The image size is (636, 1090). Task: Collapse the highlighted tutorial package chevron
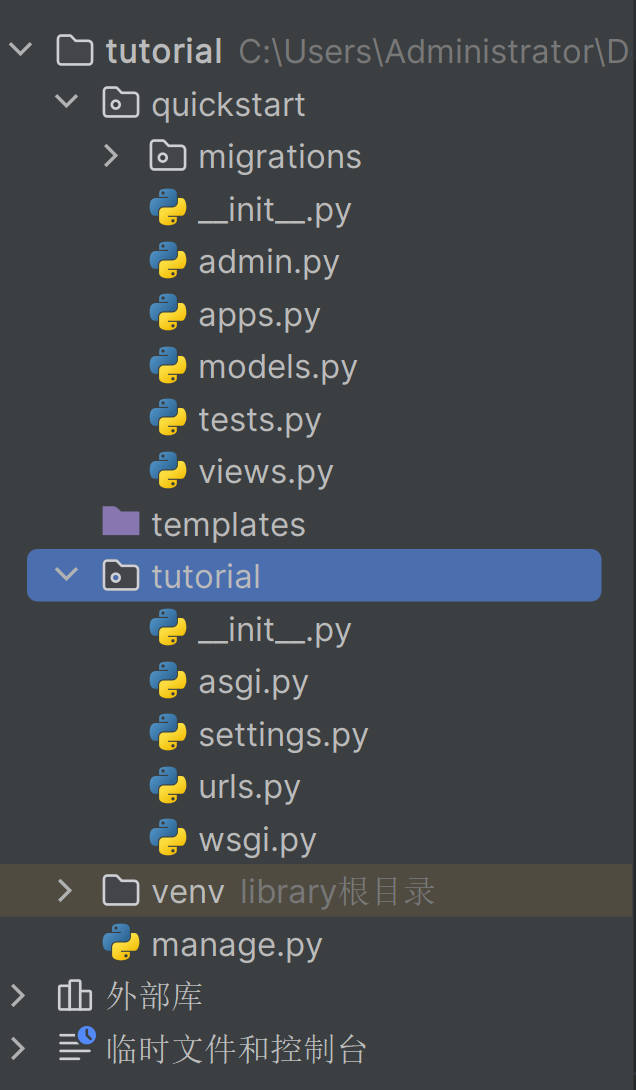point(67,576)
